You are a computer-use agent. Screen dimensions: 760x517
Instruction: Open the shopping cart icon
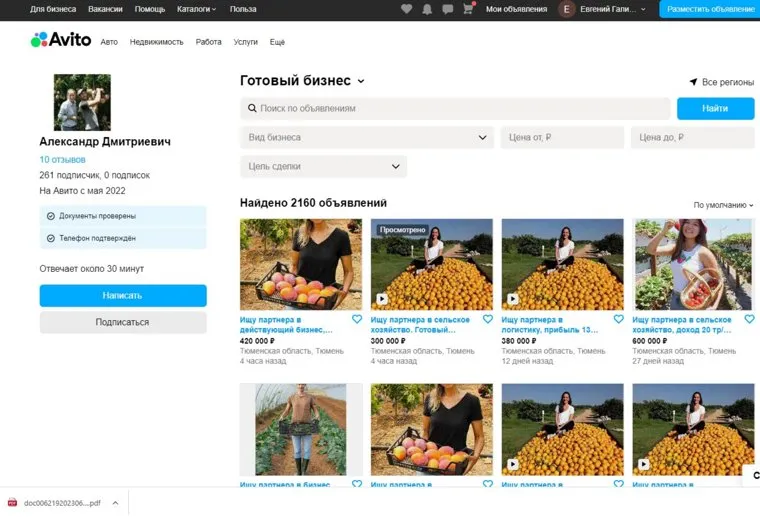[x=468, y=9]
